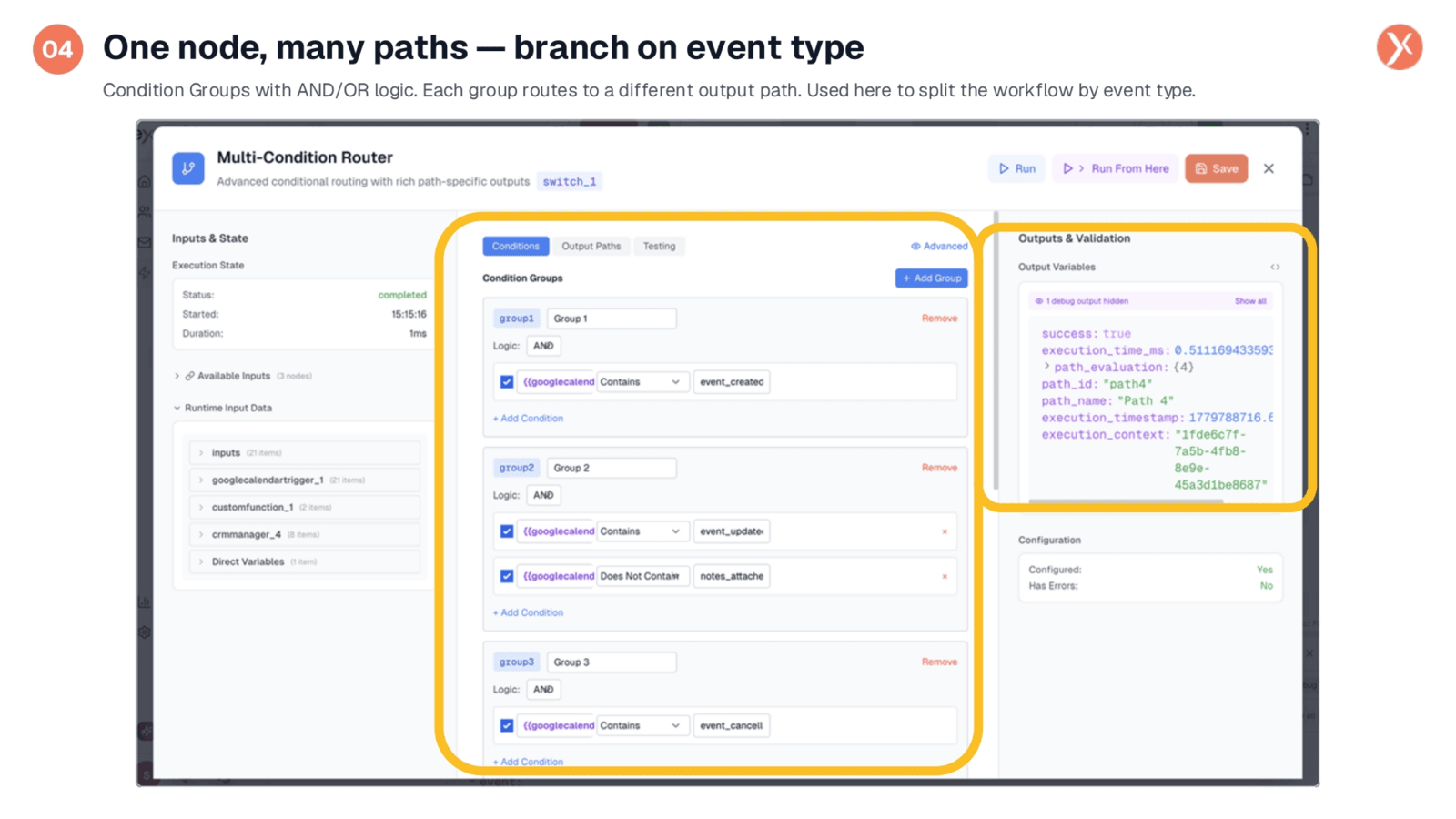
Task: Open the Testing tab
Action: [x=659, y=246]
